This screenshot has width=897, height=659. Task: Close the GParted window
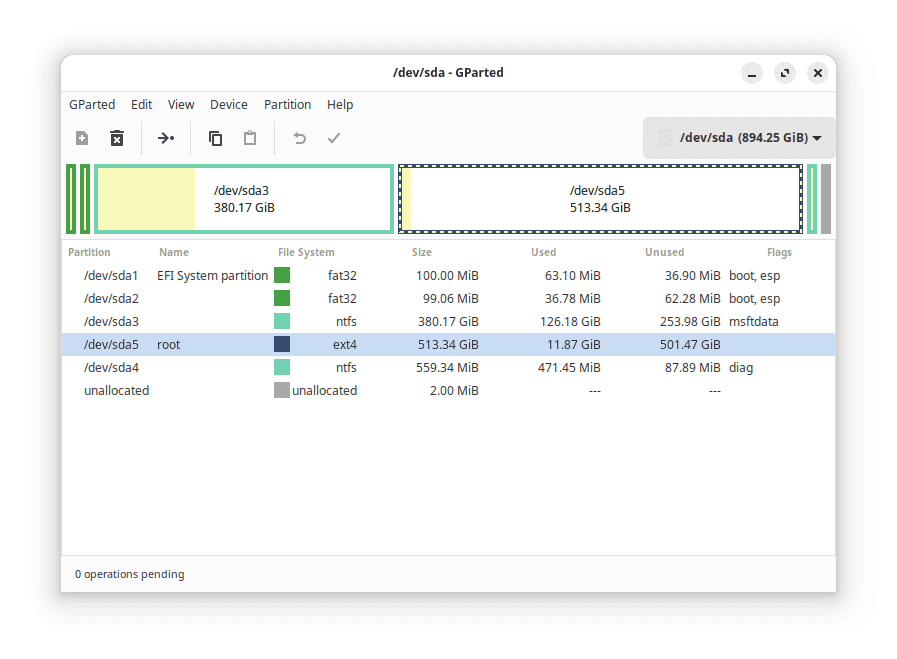click(818, 73)
